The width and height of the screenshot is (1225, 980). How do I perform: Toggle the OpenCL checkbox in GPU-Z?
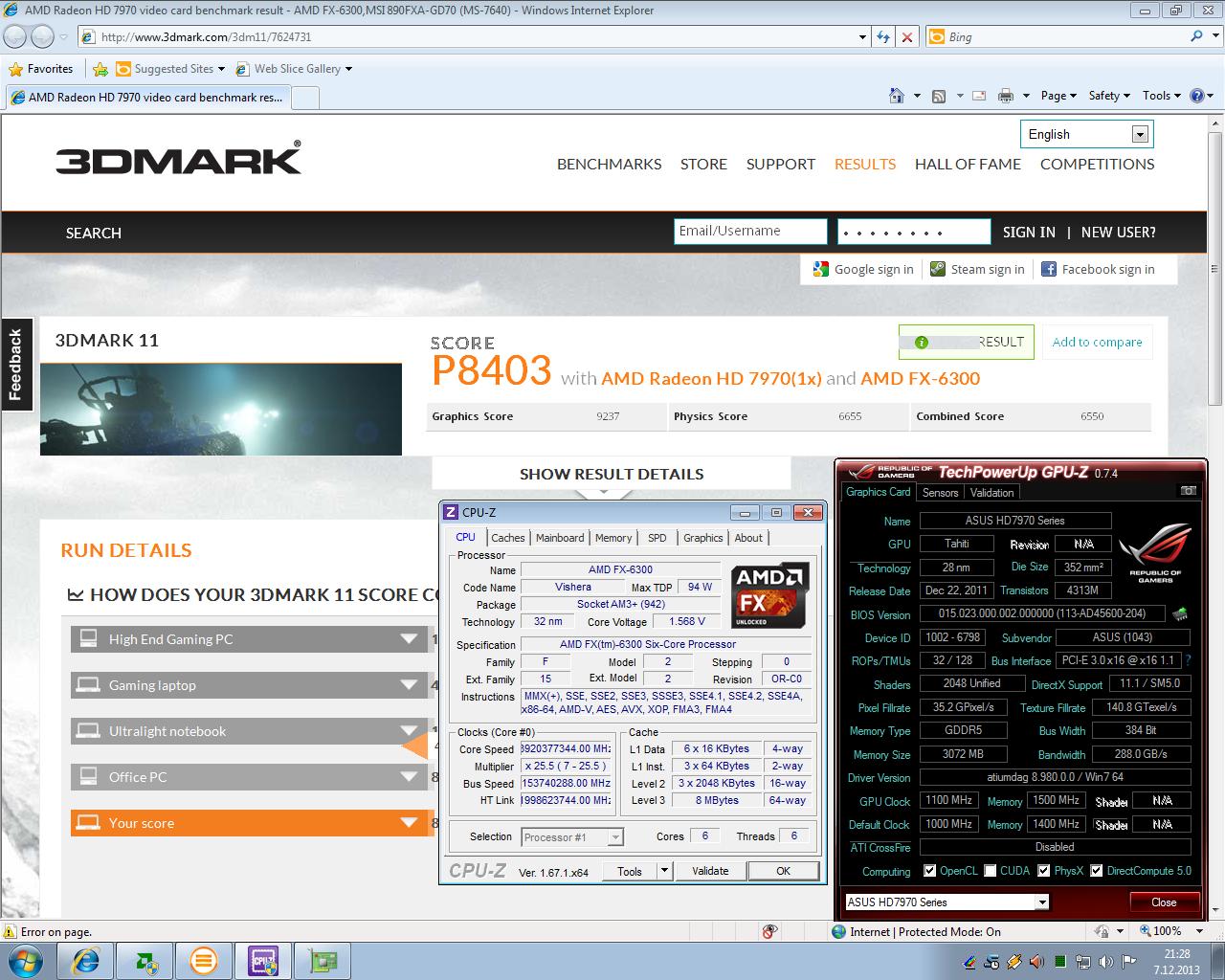point(929,871)
